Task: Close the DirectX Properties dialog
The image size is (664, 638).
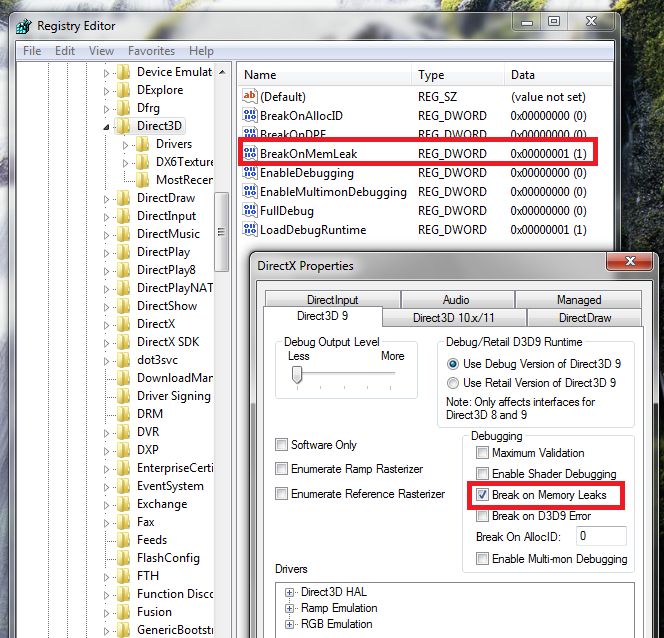Action: point(630,262)
